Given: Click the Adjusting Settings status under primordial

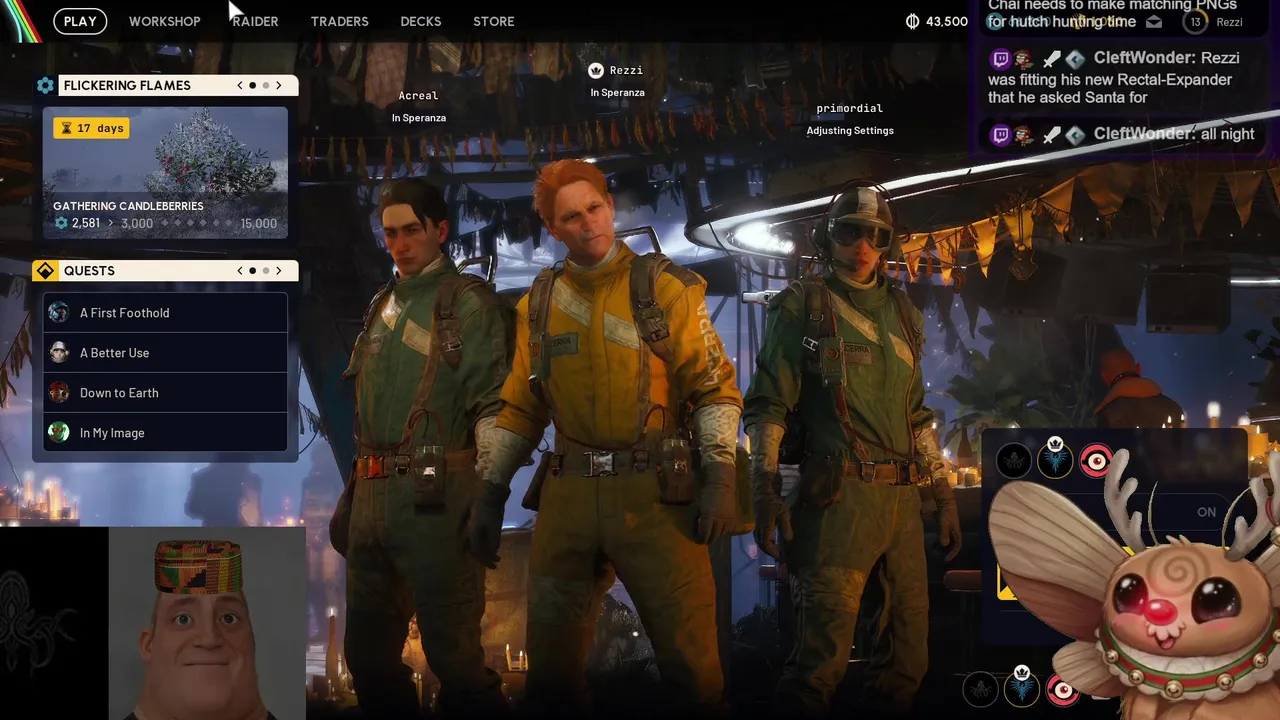Looking at the screenshot, I should click(x=850, y=131).
